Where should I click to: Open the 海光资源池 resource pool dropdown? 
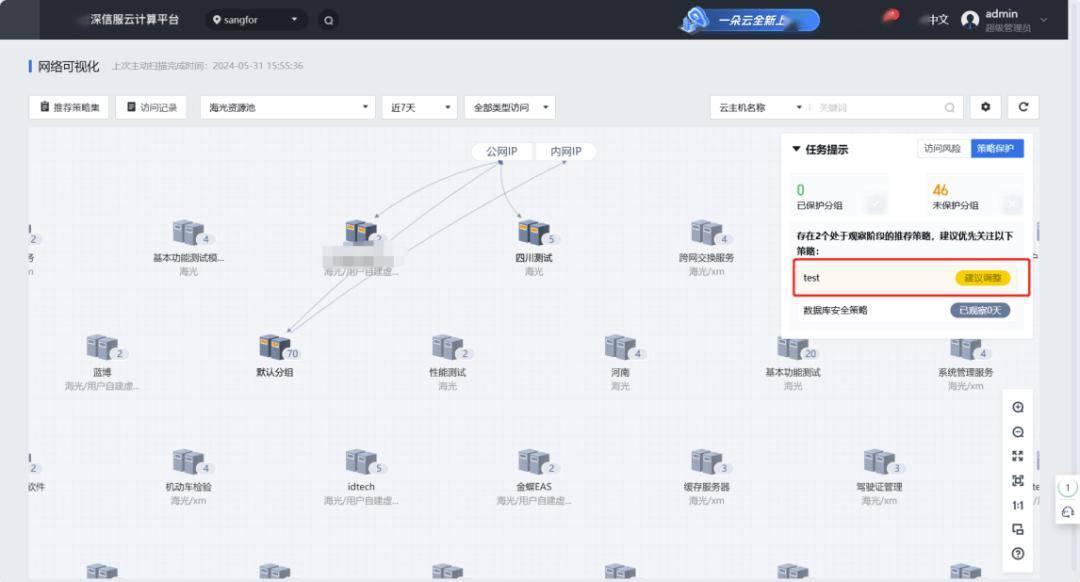288,107
